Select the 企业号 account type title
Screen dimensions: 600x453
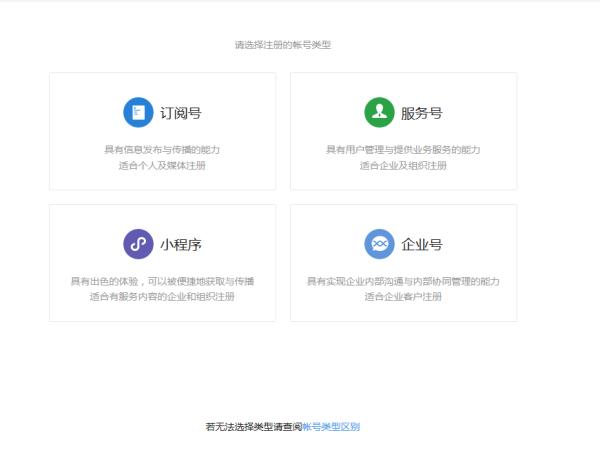point(422,244)
